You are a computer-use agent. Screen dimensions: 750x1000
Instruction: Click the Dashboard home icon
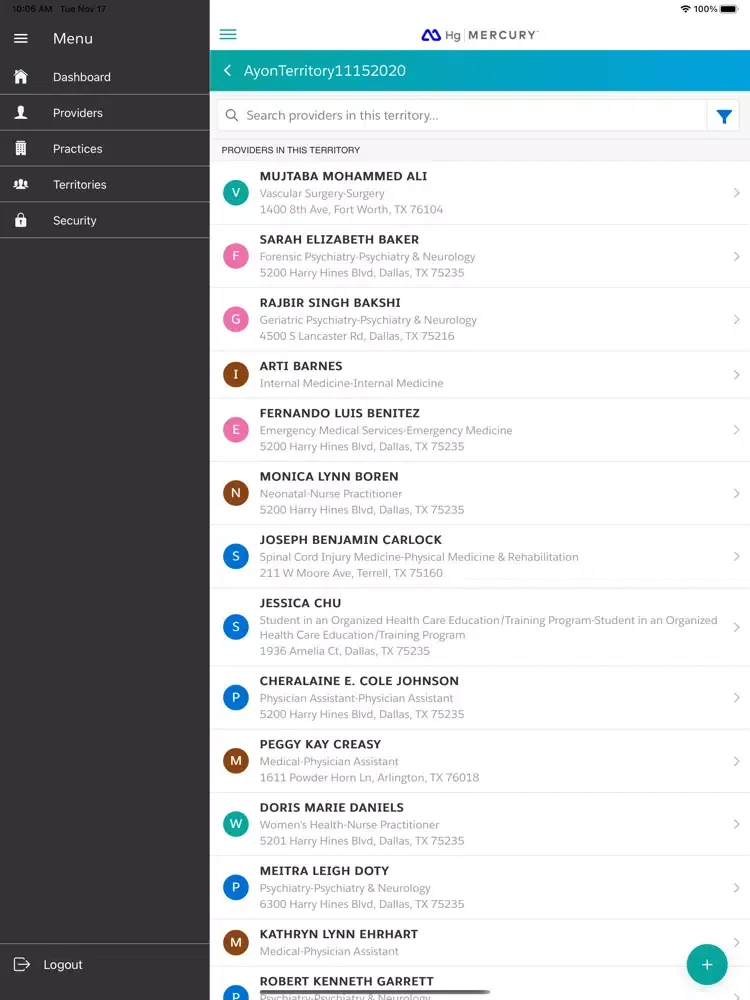pos(21,77)
